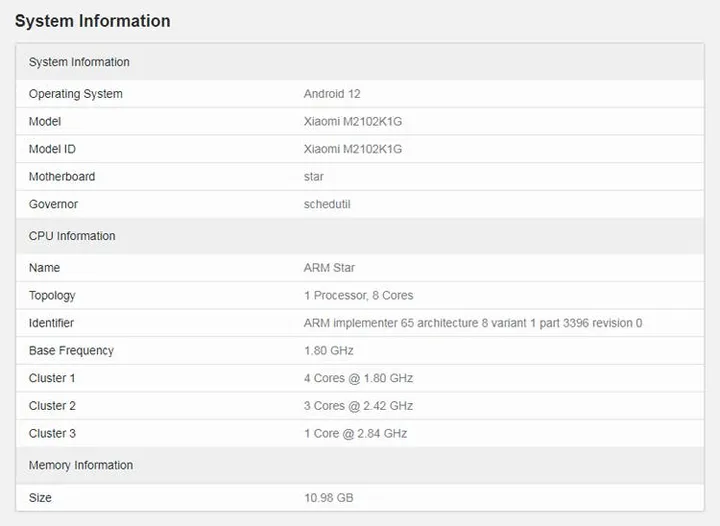Select 'Xiaomi M2102K1G' in the Model row

click(x=353, y=122)
